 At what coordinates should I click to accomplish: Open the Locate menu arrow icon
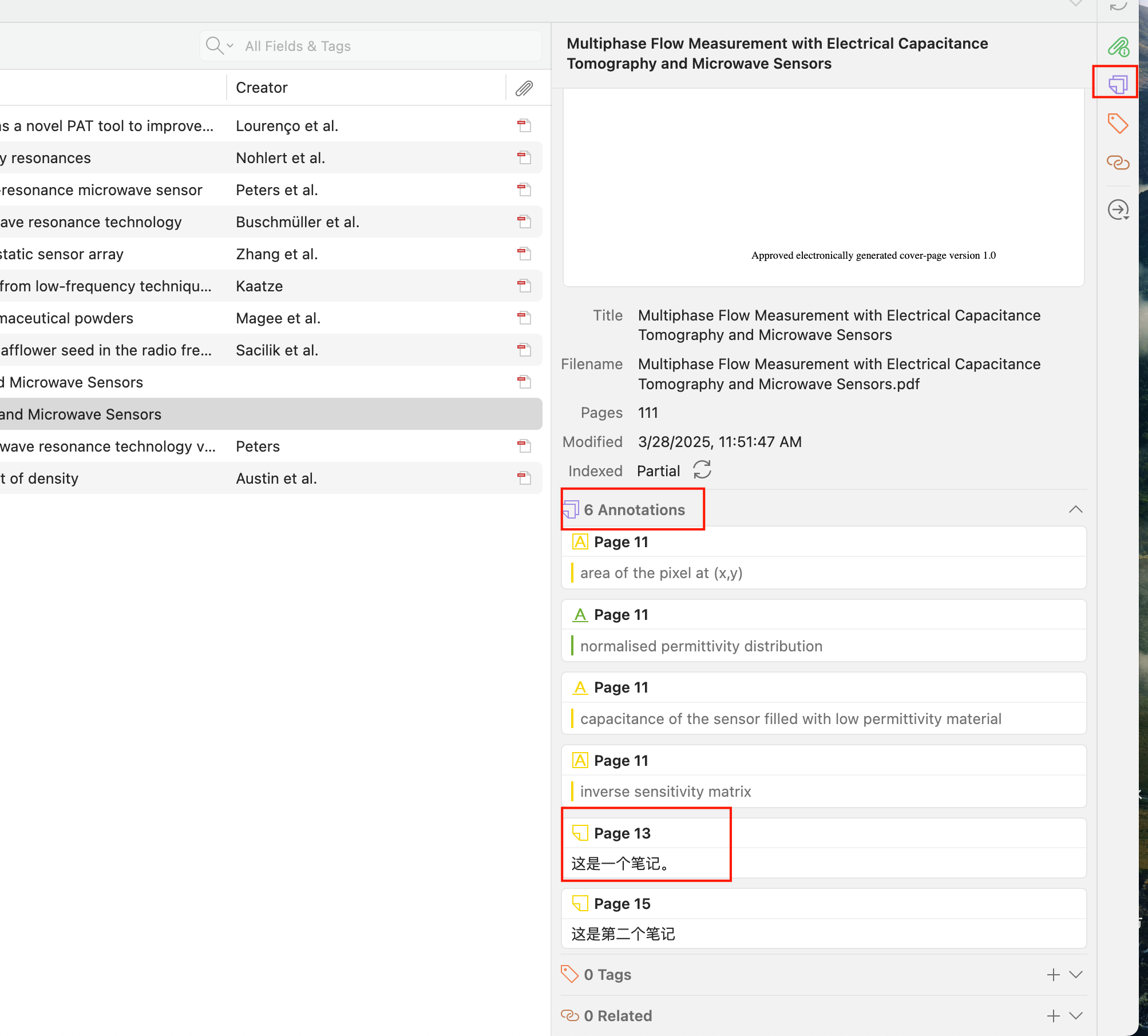point(1119,210)
